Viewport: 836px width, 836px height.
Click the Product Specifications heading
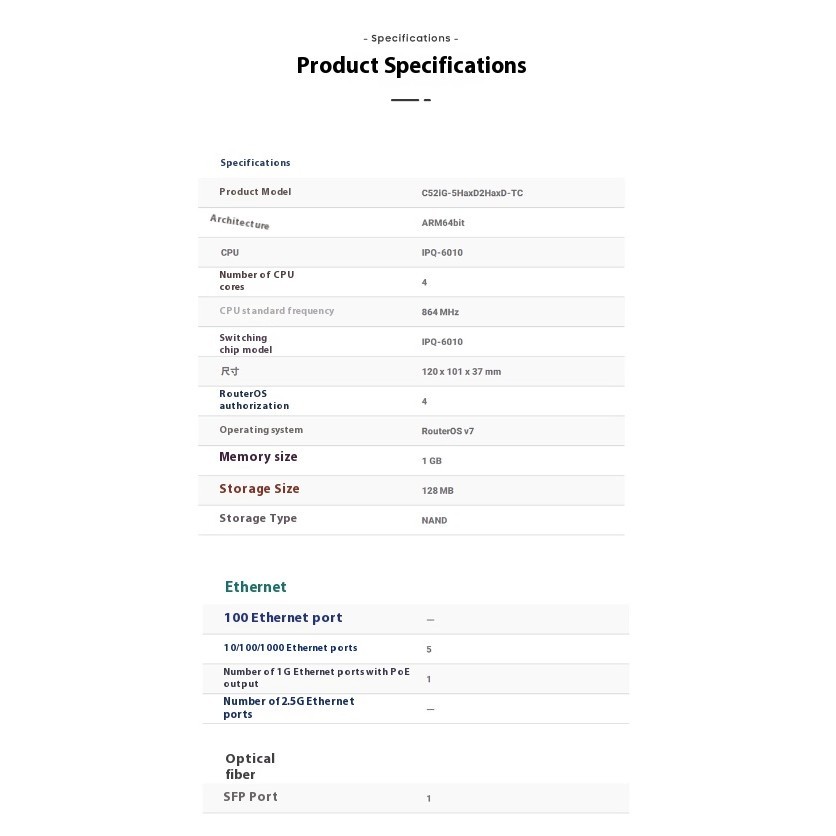click(411, 66)
